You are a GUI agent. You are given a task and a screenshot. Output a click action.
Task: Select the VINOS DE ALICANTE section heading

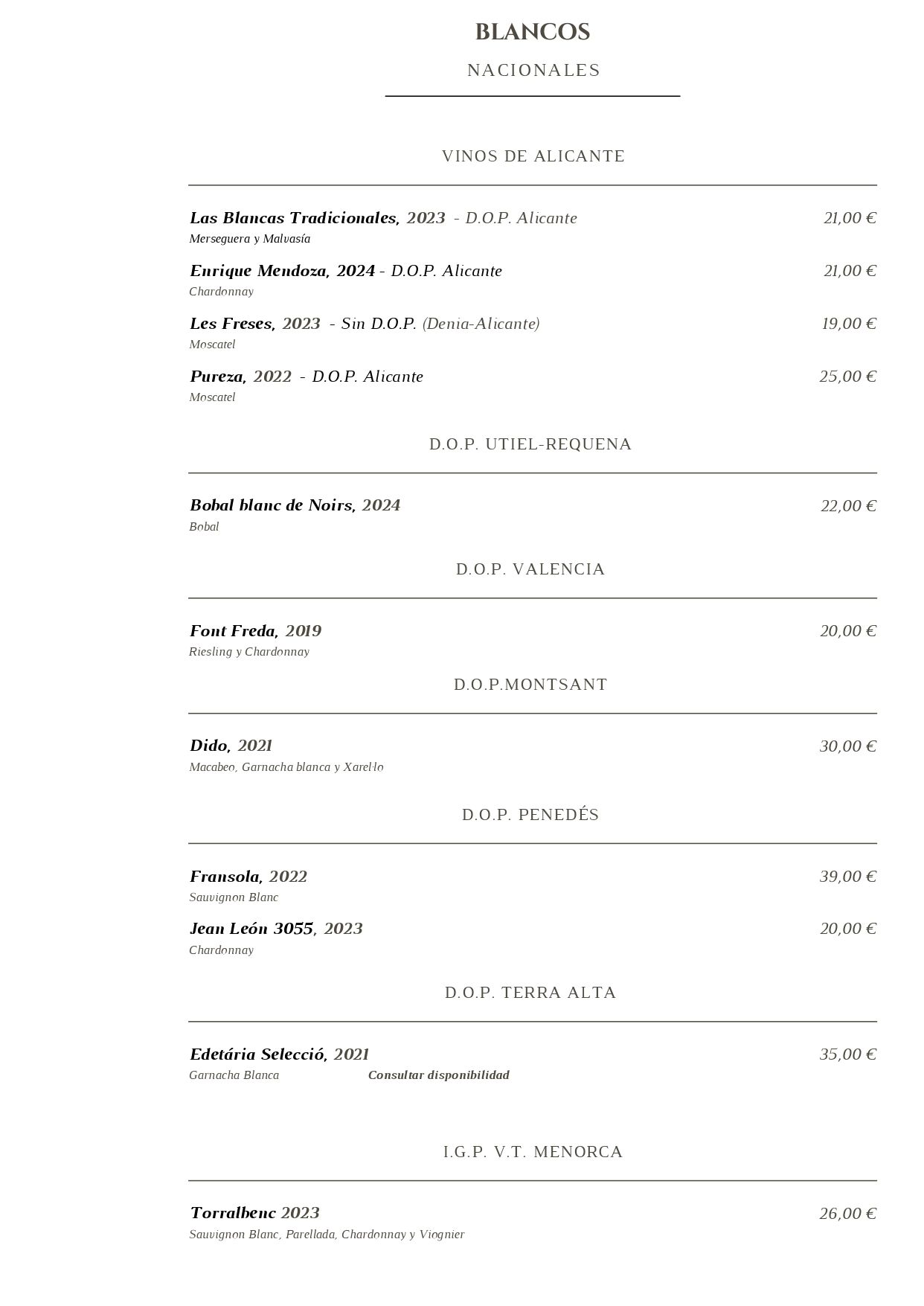pos(533,156)
